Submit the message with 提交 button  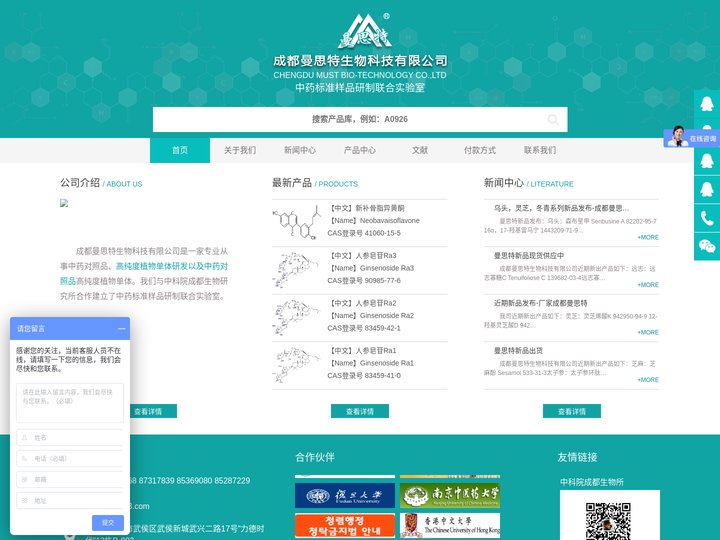click(108, 523)
